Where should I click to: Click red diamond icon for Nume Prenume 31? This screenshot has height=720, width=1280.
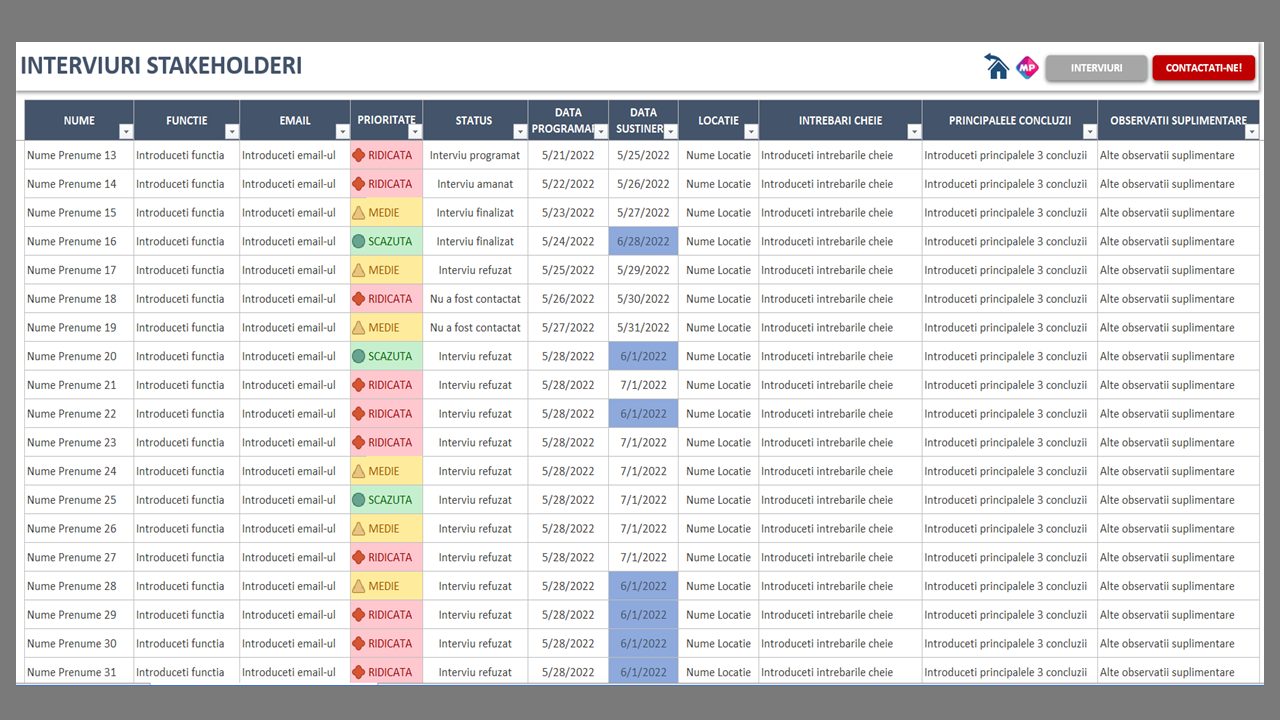[358, 673]
